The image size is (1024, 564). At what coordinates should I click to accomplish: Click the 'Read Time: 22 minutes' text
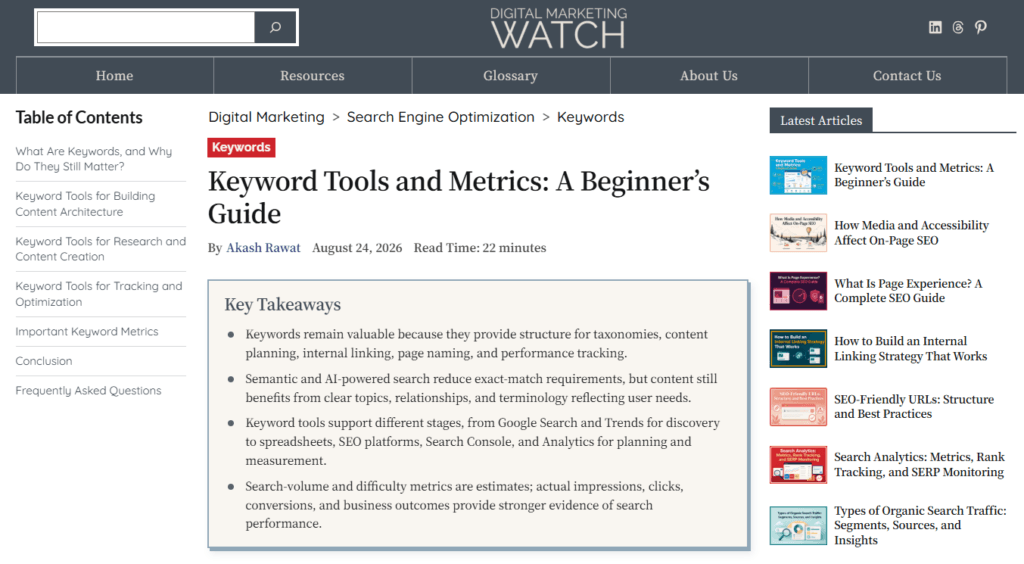pyautogui.click(x=480, y=248)
